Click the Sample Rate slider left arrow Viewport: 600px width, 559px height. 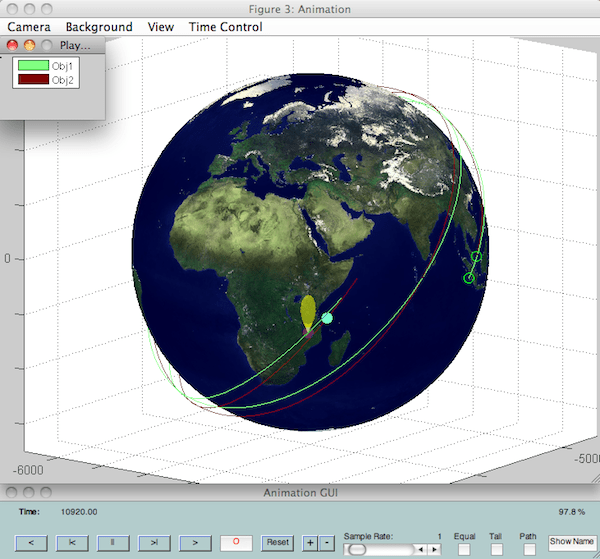click(x=421, y=550)
